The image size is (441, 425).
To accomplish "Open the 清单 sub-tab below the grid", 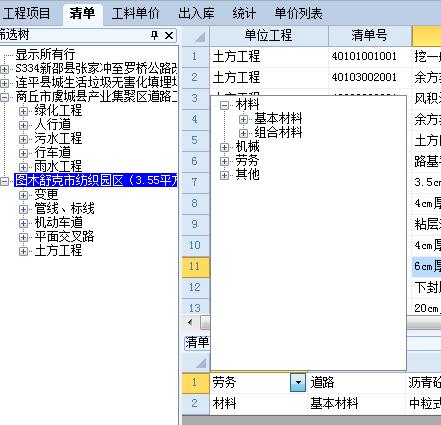I will pos(197,343).
